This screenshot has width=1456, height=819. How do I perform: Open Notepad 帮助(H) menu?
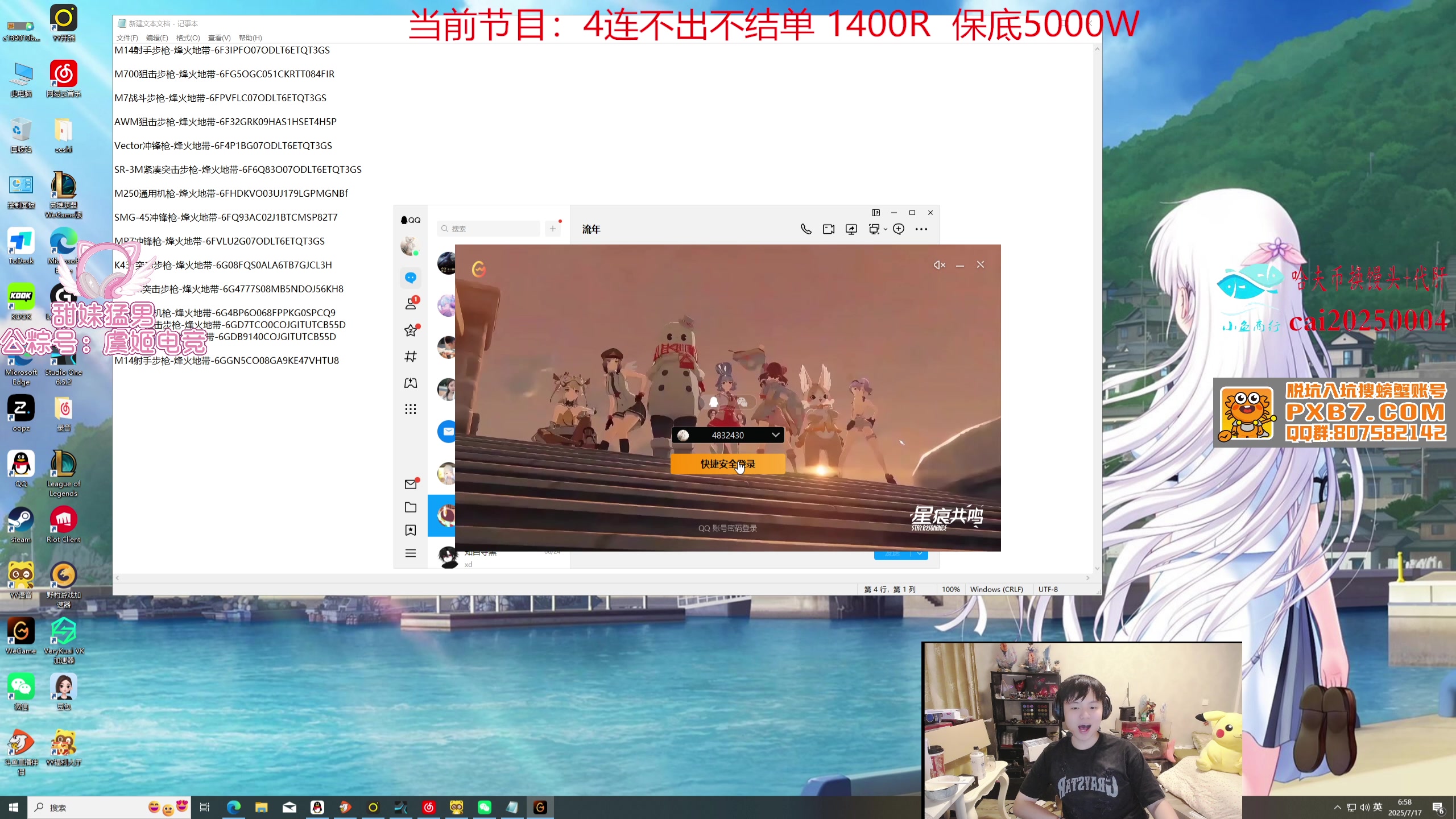(x=250, y=38)
